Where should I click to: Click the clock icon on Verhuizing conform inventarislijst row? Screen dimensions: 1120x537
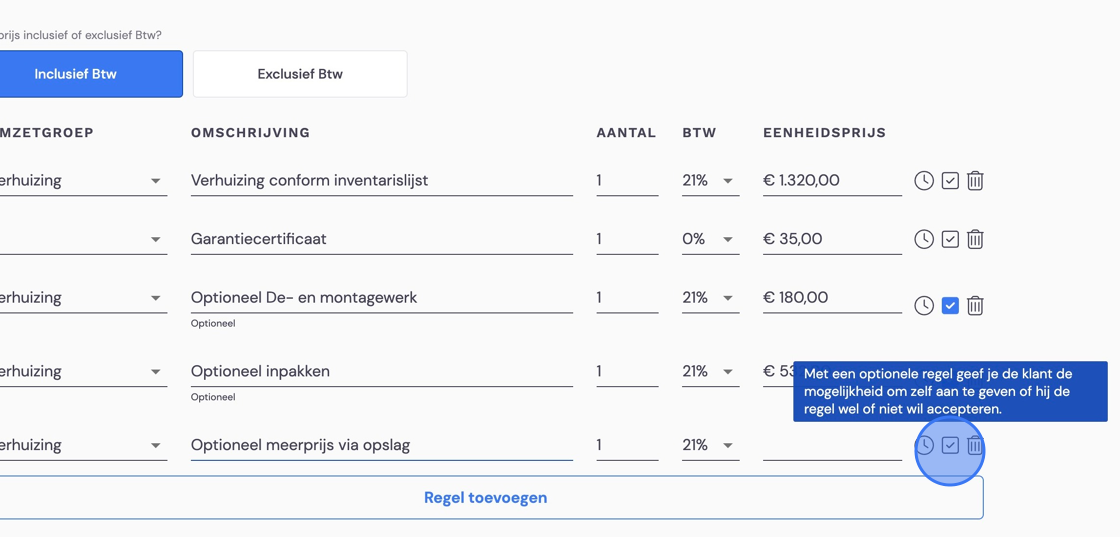click(924, 181)
